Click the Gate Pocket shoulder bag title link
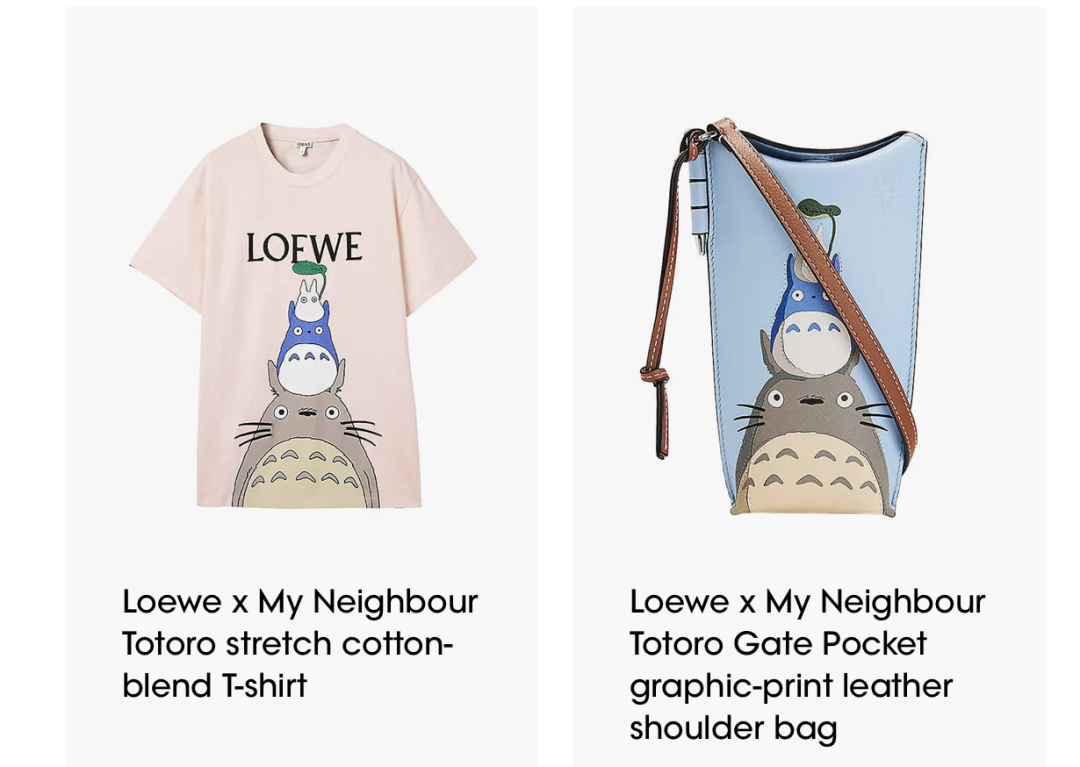Viewport: 1080px width, 767px height. pos(807,664)
